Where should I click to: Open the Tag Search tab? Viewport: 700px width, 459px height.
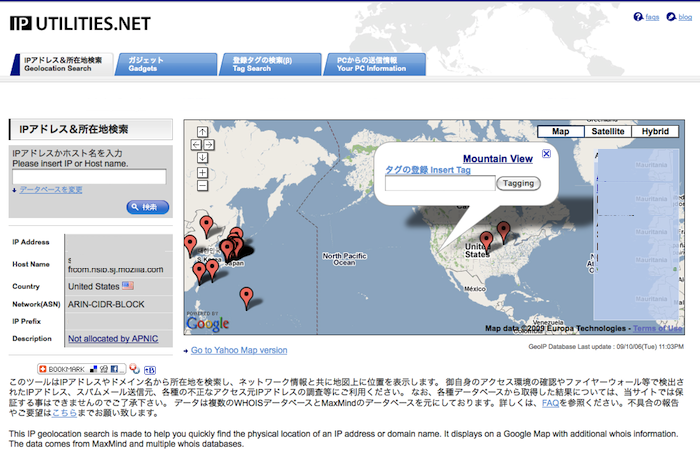[270, 64]
